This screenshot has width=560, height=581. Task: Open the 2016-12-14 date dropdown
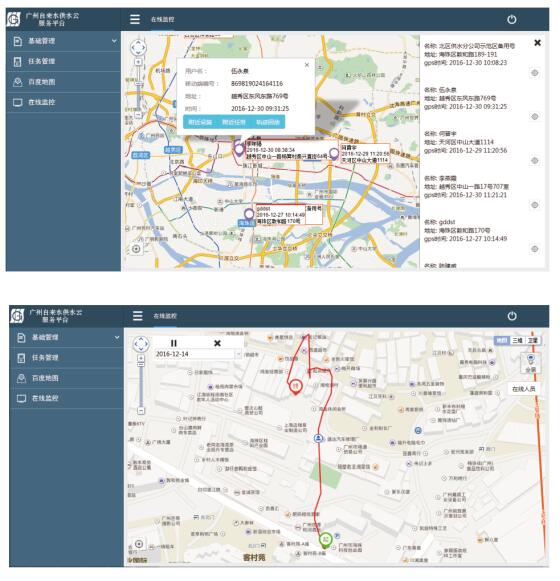click(x=238, y=354)
